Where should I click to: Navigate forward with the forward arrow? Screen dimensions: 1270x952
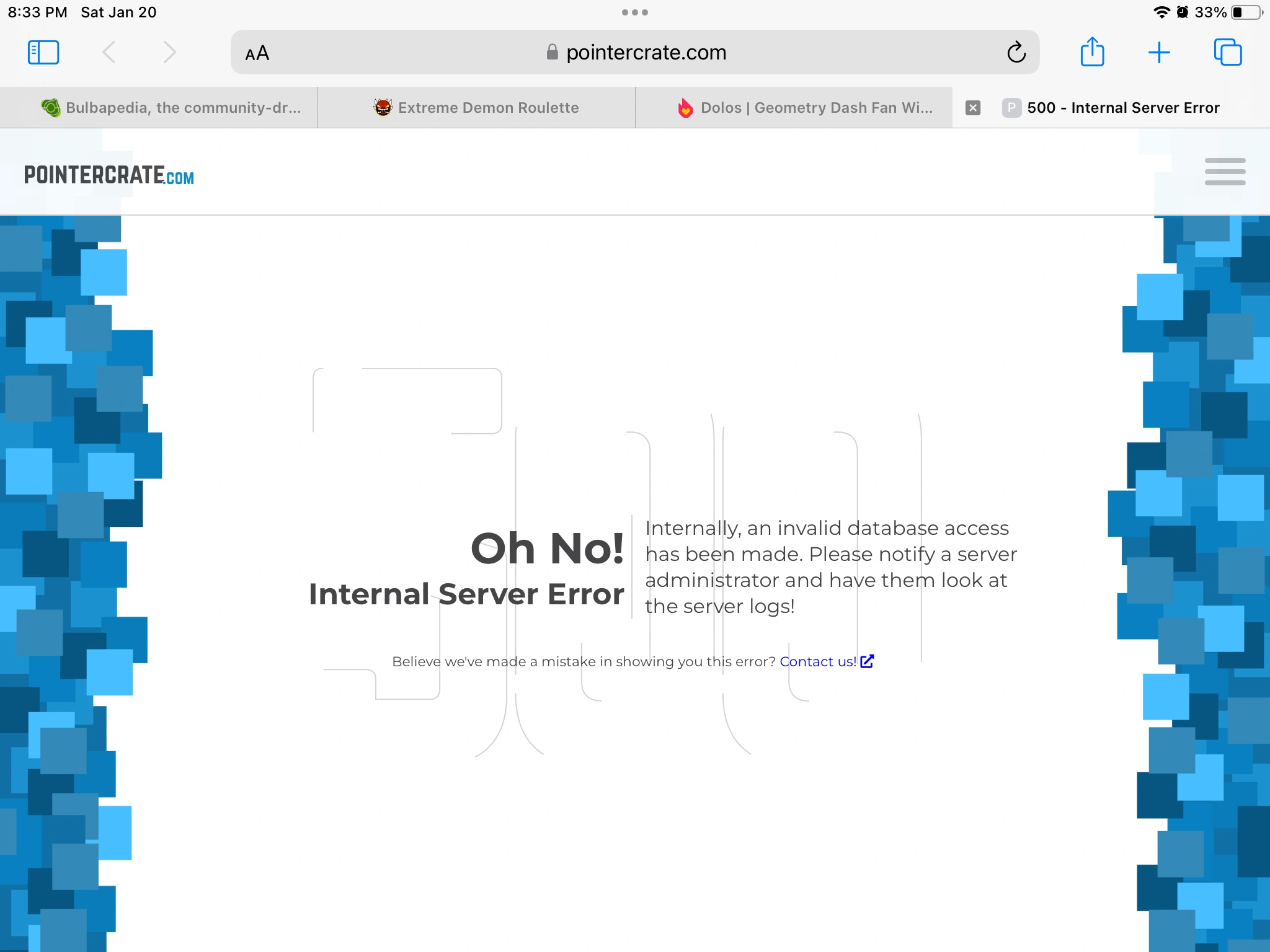[169, 52]
